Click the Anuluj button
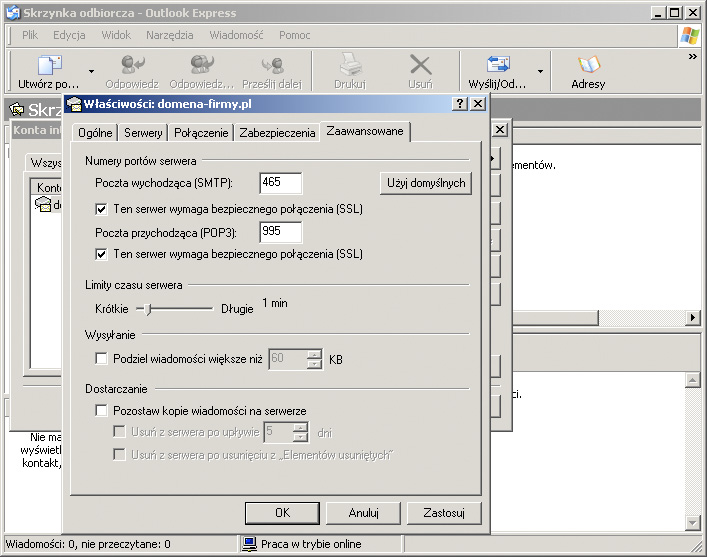Image resolution: width=707 pixels, height=557 pixels. [x=363, y=513]
